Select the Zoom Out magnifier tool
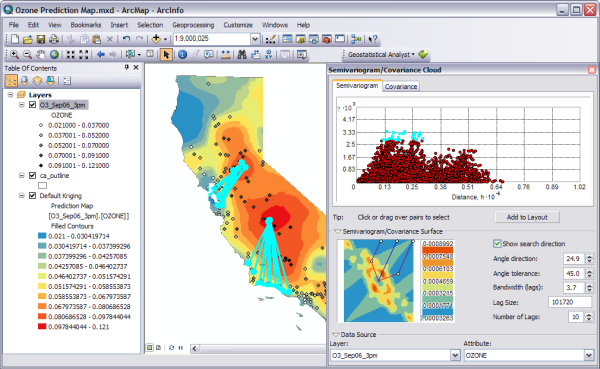Image resolution: width=600 pixels, height=369 pixels. click(28, 55)
